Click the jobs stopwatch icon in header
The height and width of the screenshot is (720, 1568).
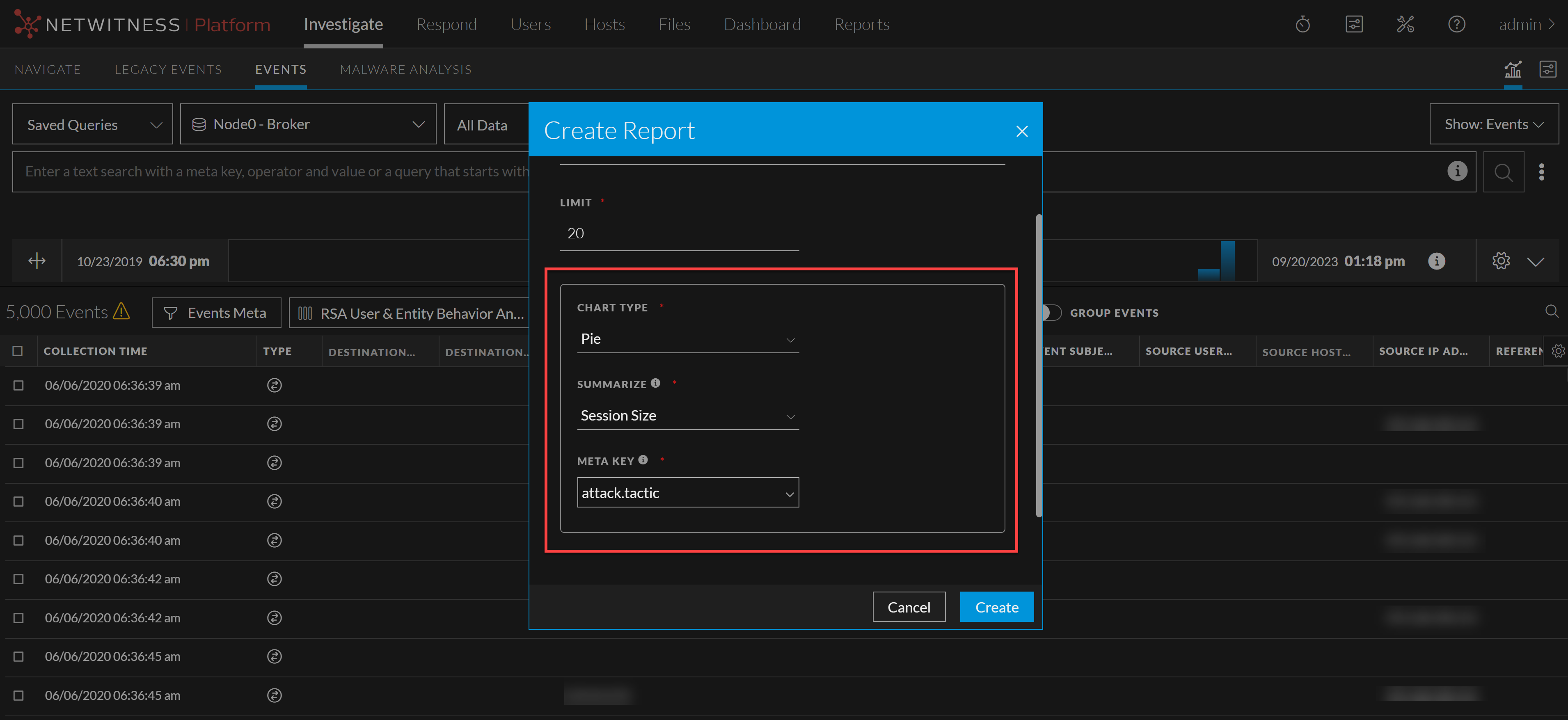(1302, 24)
